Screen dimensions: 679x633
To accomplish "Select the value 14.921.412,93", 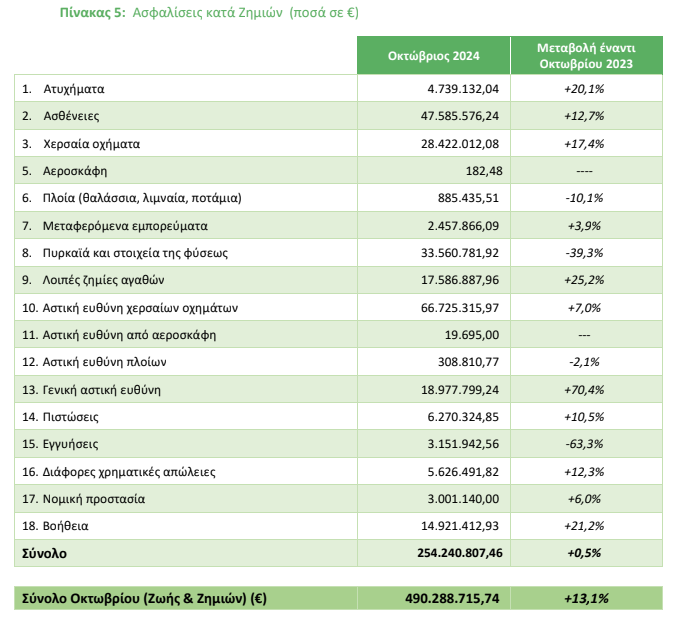I will coord(459,526).
